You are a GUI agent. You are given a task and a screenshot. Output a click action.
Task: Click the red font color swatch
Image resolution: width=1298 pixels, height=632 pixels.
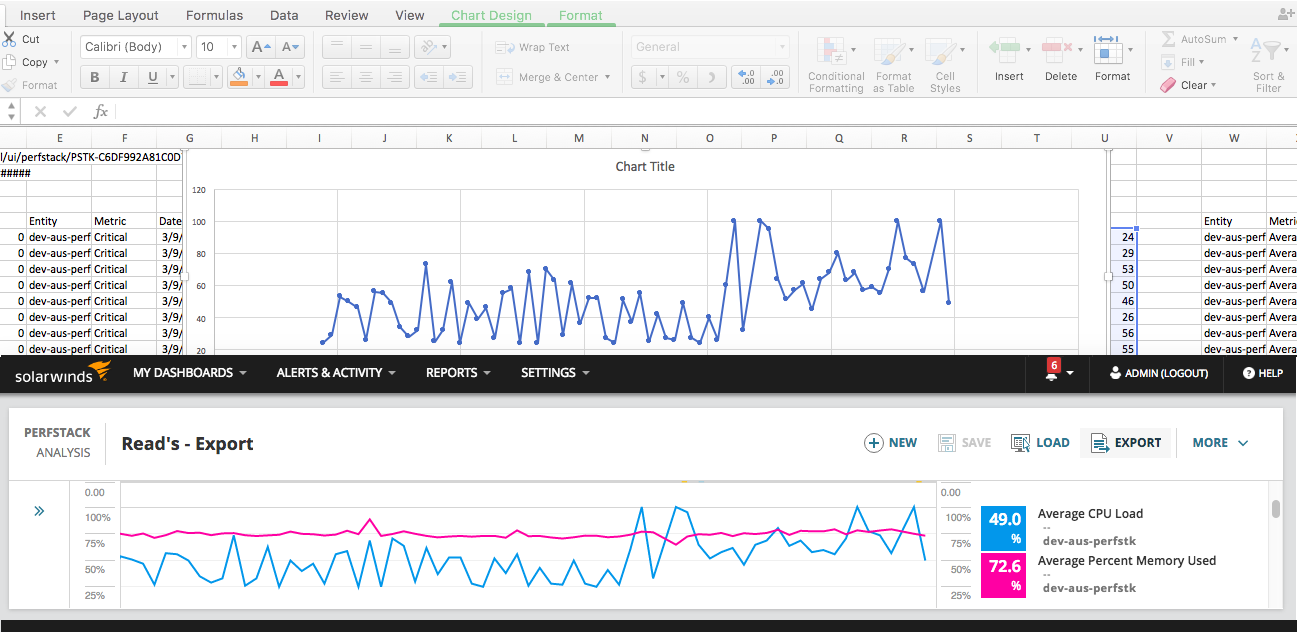(x=278, y=77)
